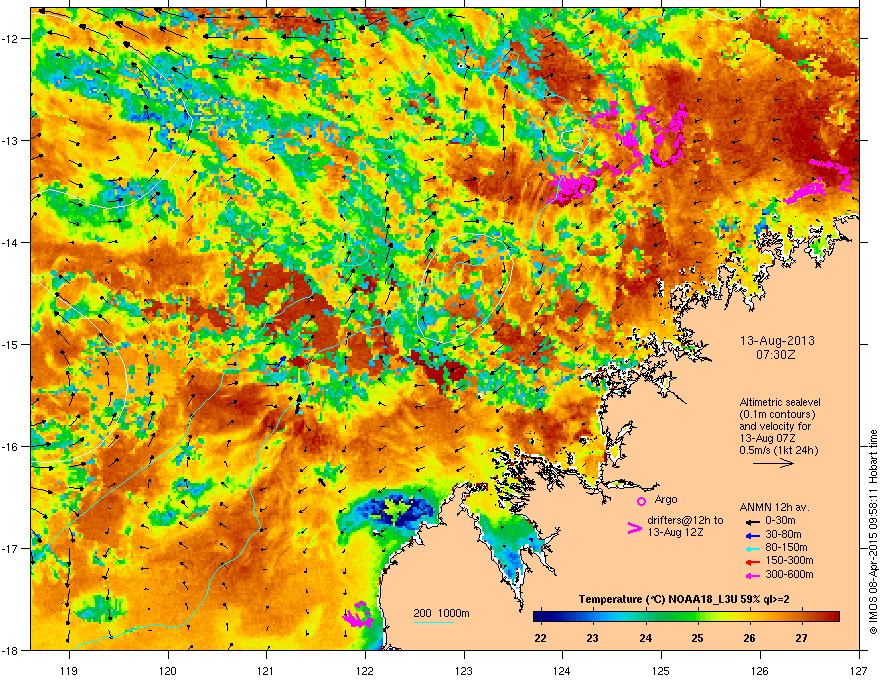880x680 pixels.
Task: Click the magenta 300-600m legend arrow
Action: [752, 575]
